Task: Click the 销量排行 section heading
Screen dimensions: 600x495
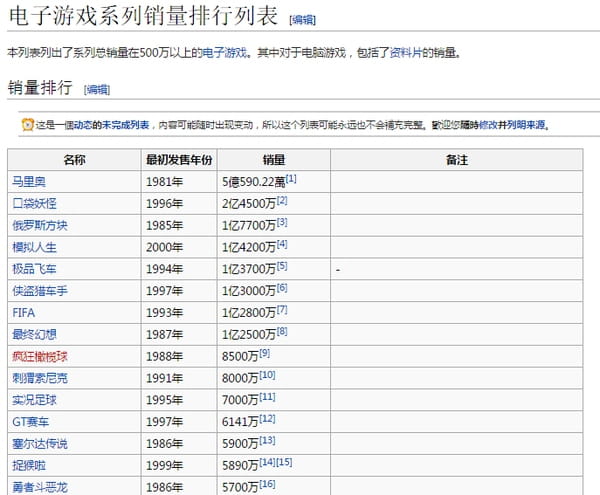Action: click(40, 87)
